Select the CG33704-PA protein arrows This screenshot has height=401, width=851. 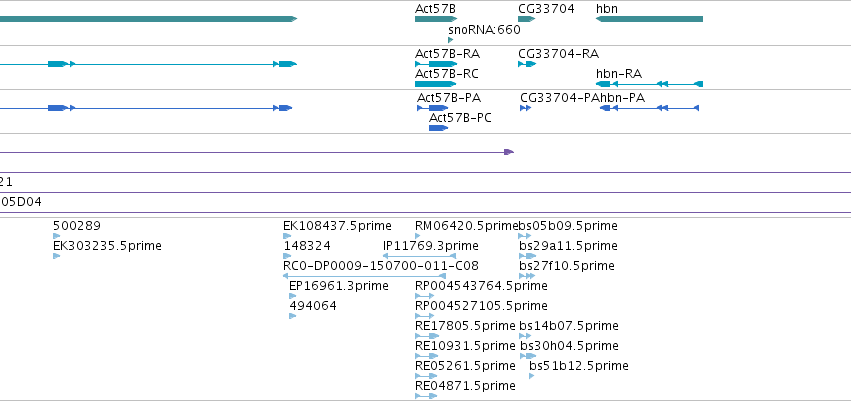pyautogui.click(x=525, y=108)
